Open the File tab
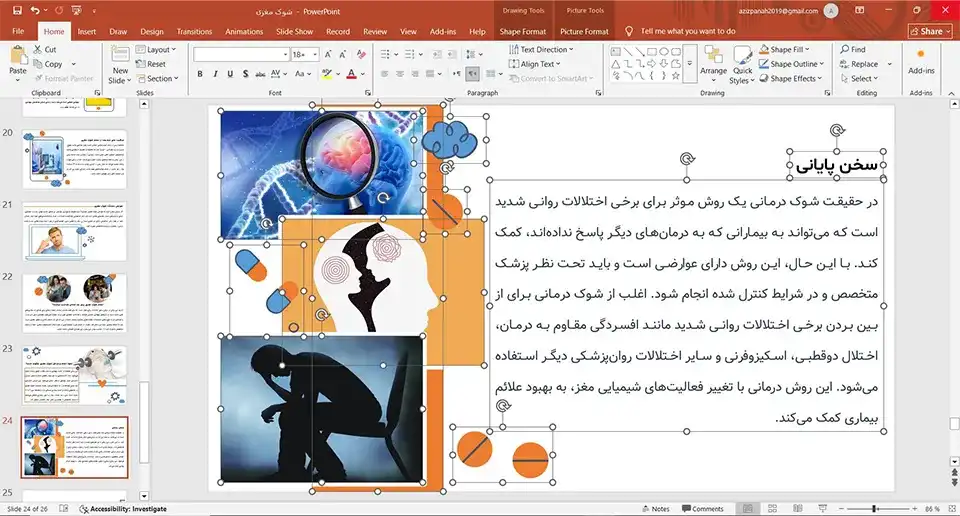 pos(18,31)
